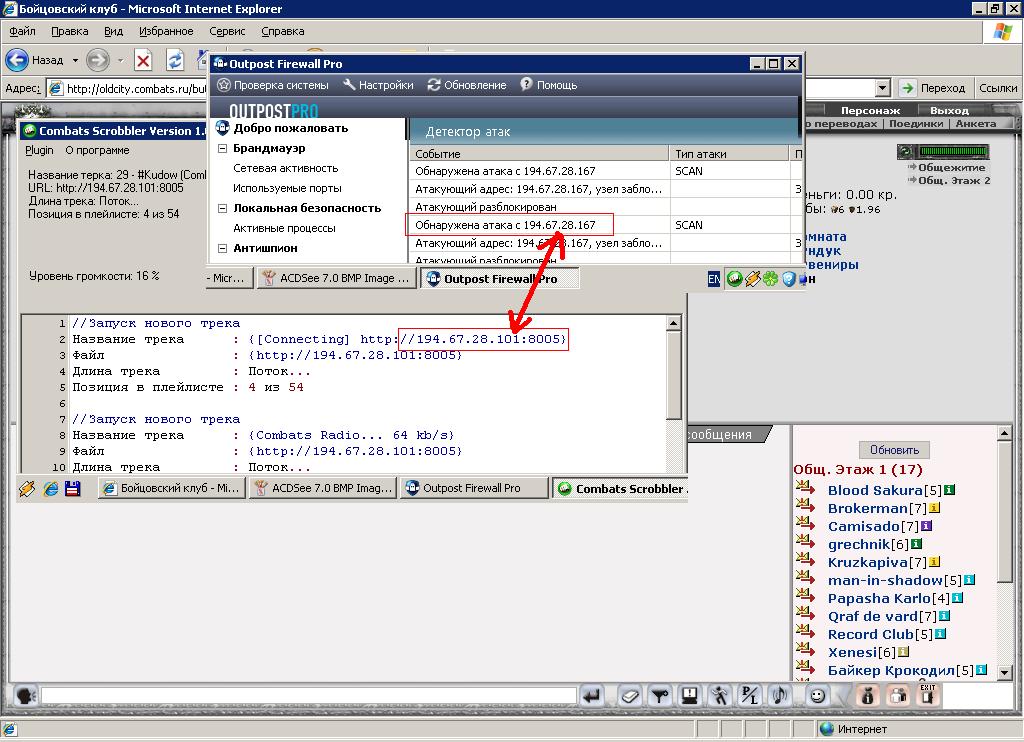The width and height of the screenshot is (1024, 742).
Task: Click the Outpost Firewall Pro bottom taskbar button
Action: (x=472, y=488)
